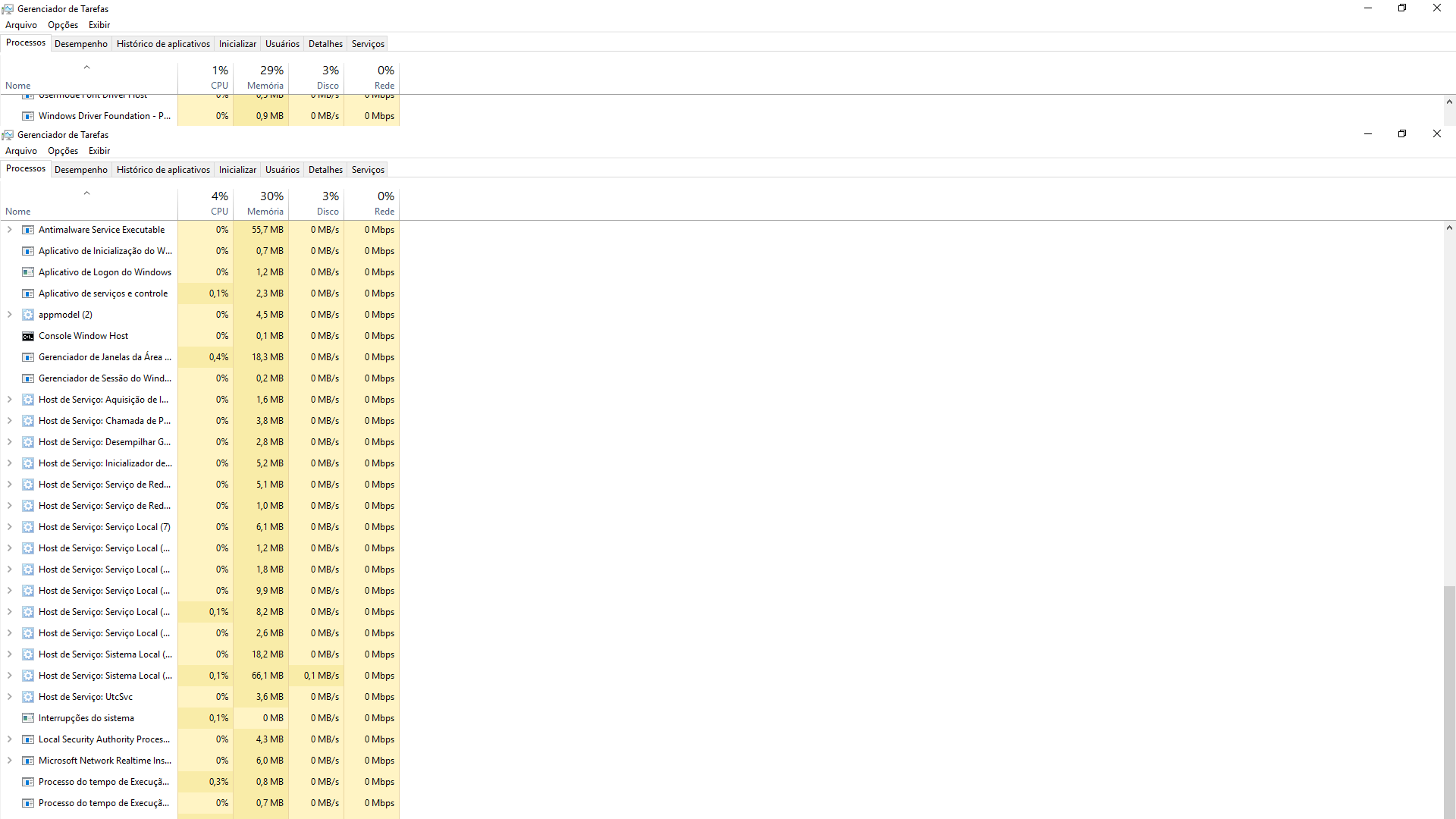The height and width of the screenshot is (819, 1456).
Task: Expand the appmodel (2) process group
Action: 9,315
